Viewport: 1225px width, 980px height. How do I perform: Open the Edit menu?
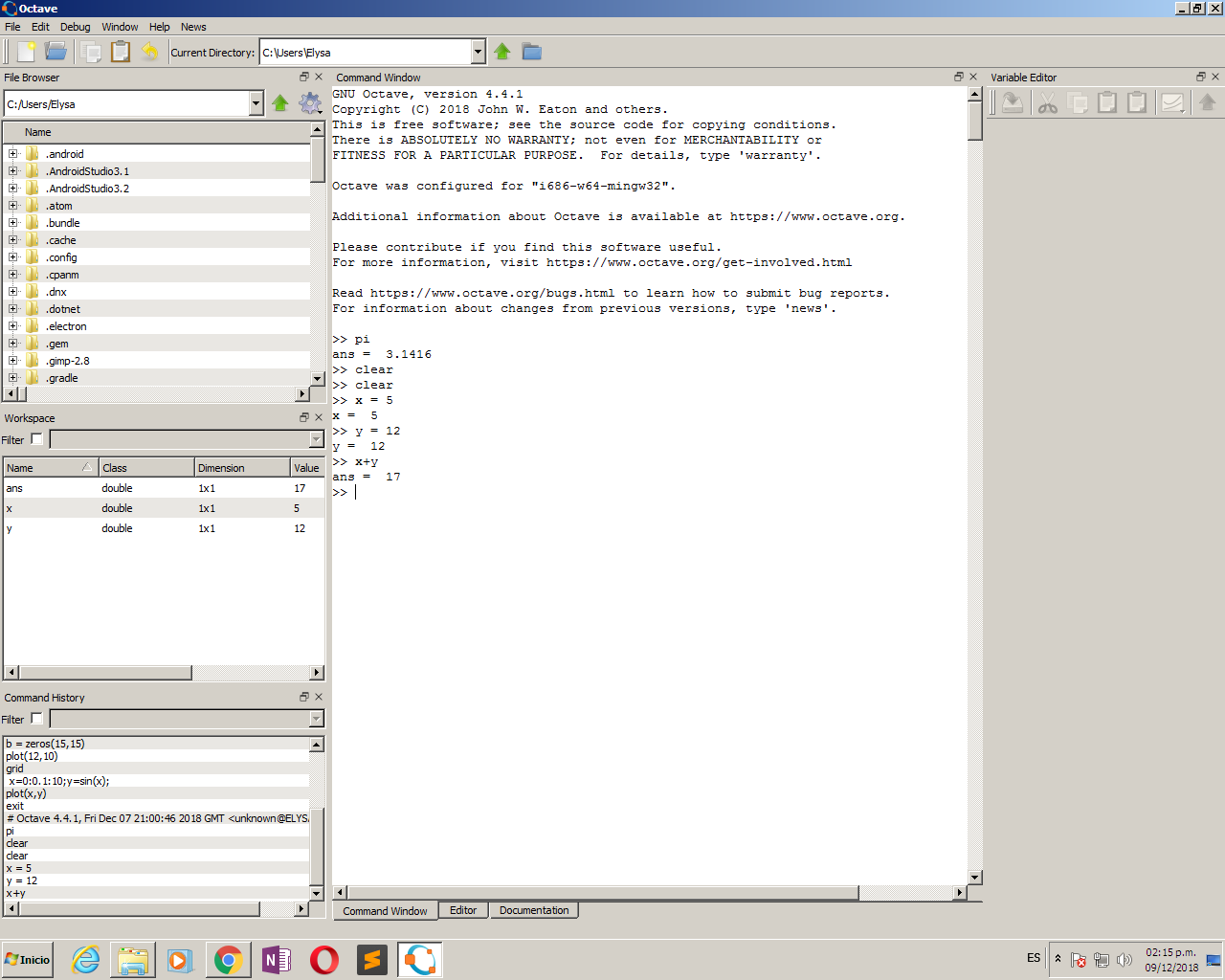click(40, 27)
